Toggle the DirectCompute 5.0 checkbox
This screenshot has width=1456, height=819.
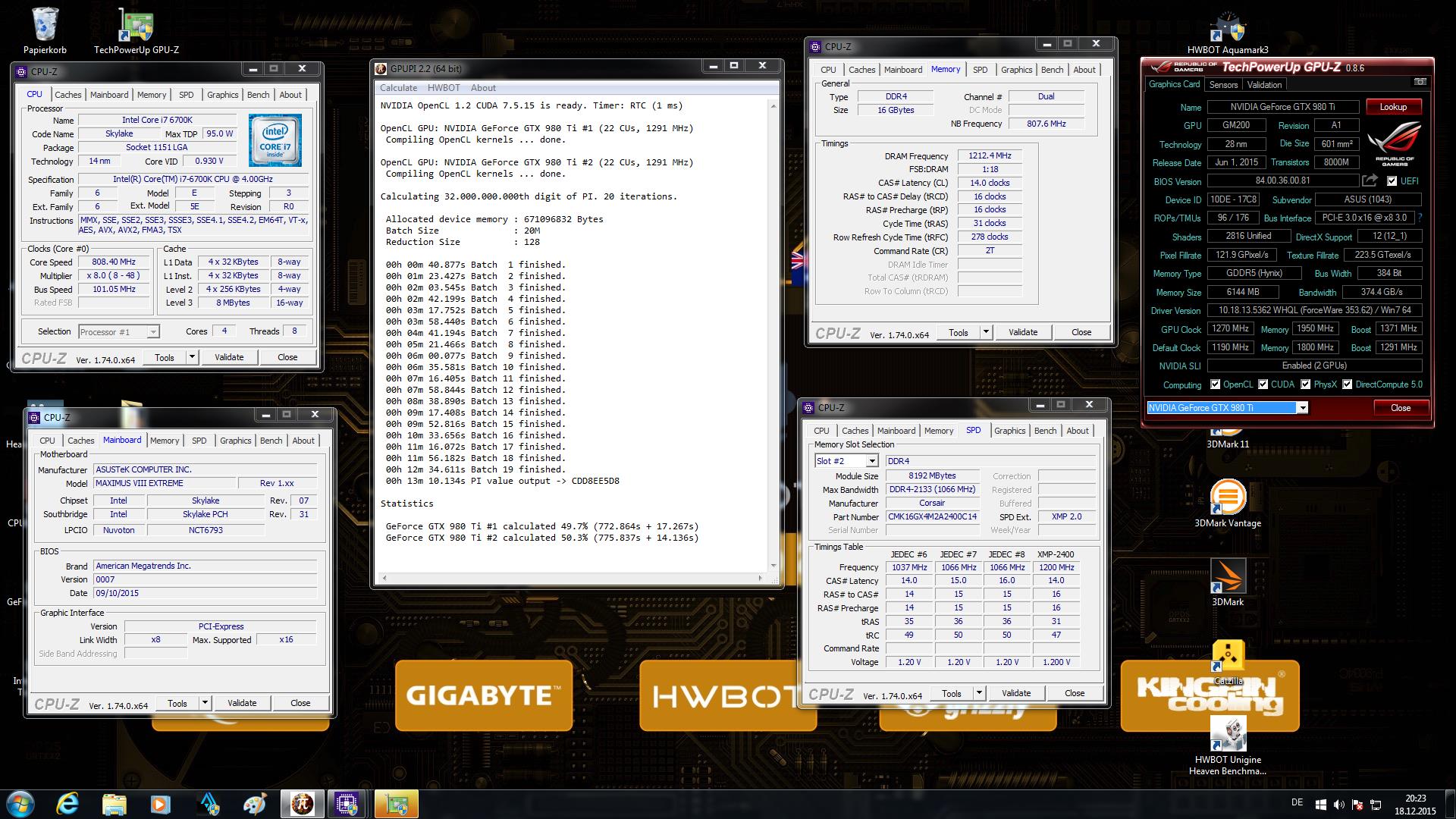click(x=1348, y=384)
